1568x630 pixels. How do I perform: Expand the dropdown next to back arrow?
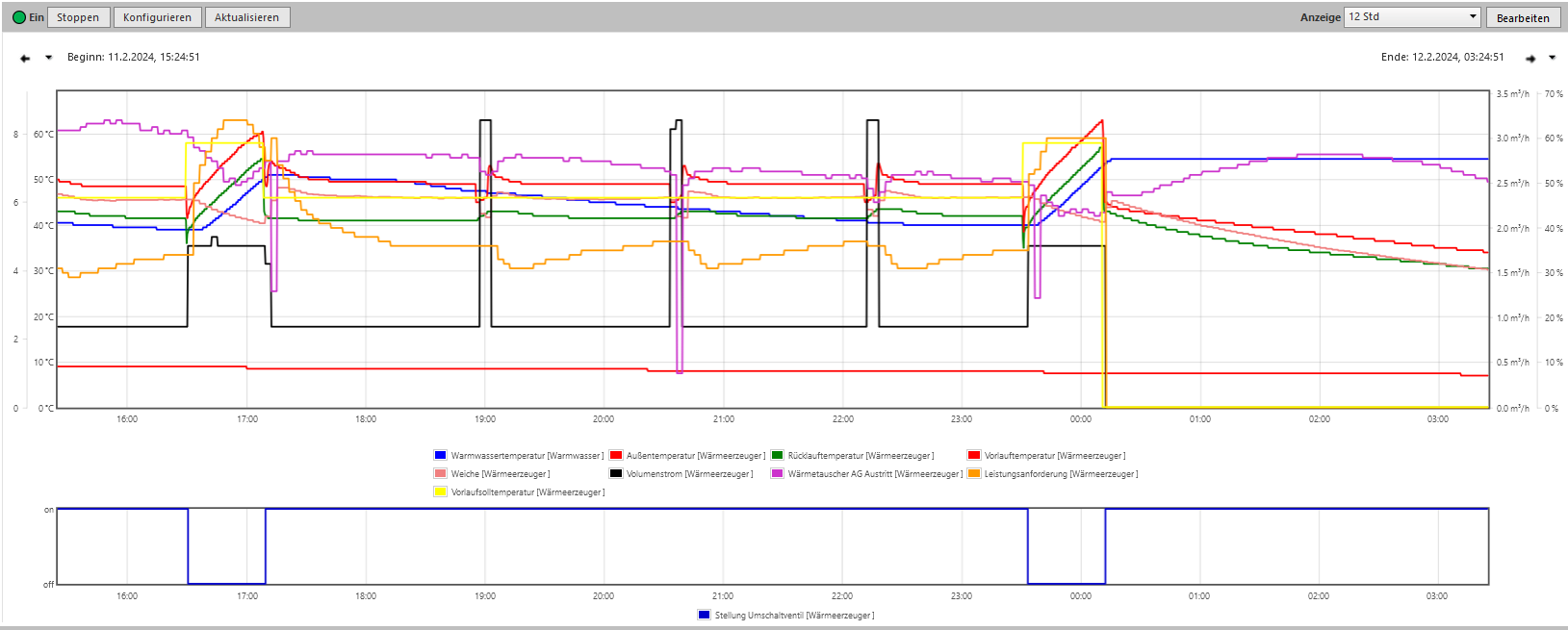[49, 58]
